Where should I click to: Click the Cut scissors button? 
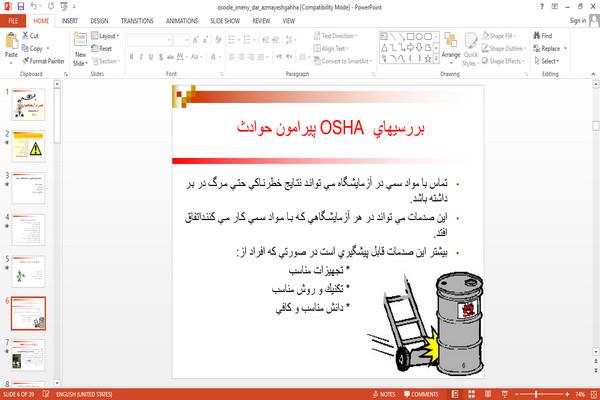[30, 36]
